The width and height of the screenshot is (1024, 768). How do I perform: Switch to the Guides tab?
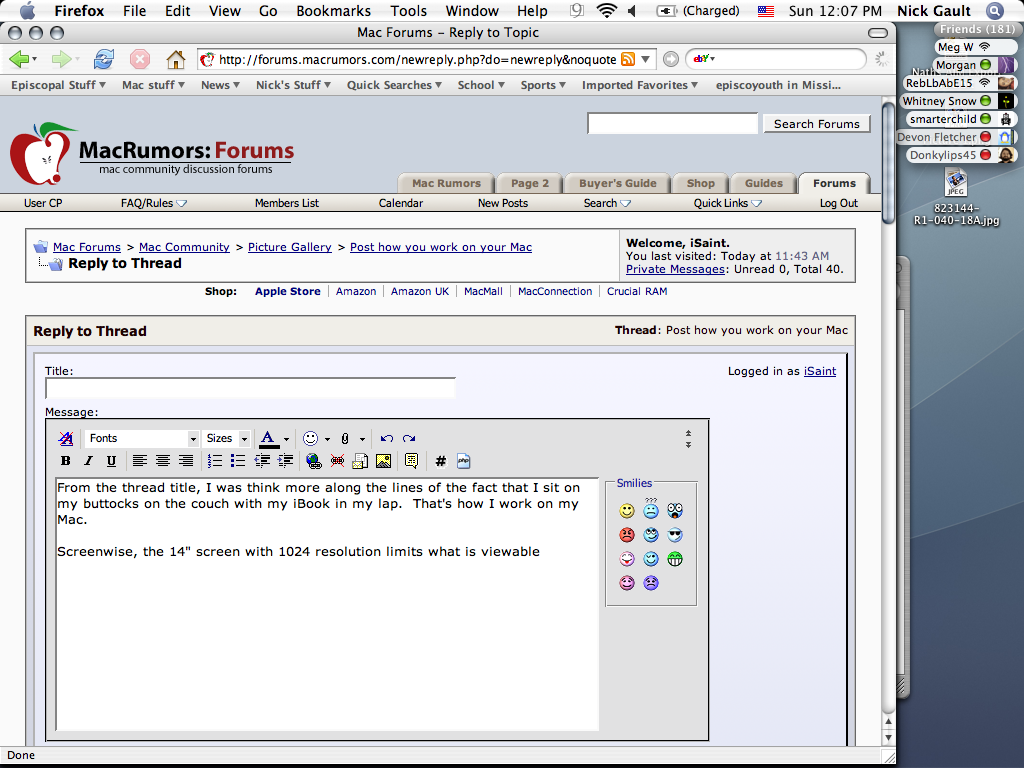[x=763, y=184]
